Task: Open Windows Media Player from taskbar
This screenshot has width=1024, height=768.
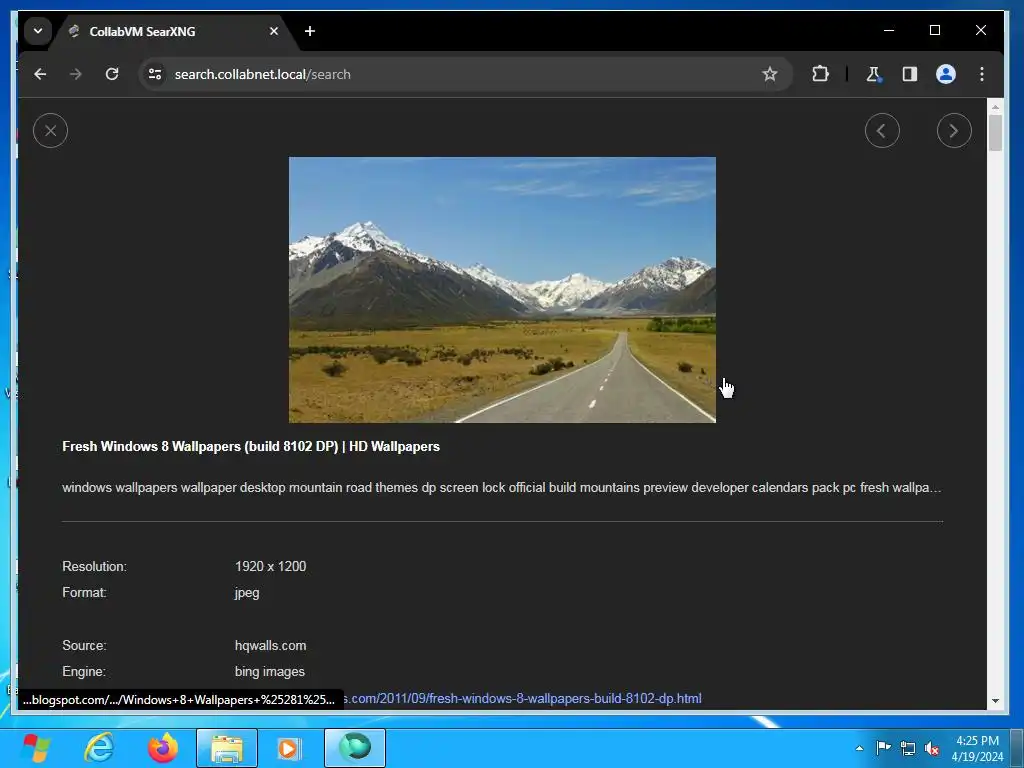Action: [x=289, y=748]
